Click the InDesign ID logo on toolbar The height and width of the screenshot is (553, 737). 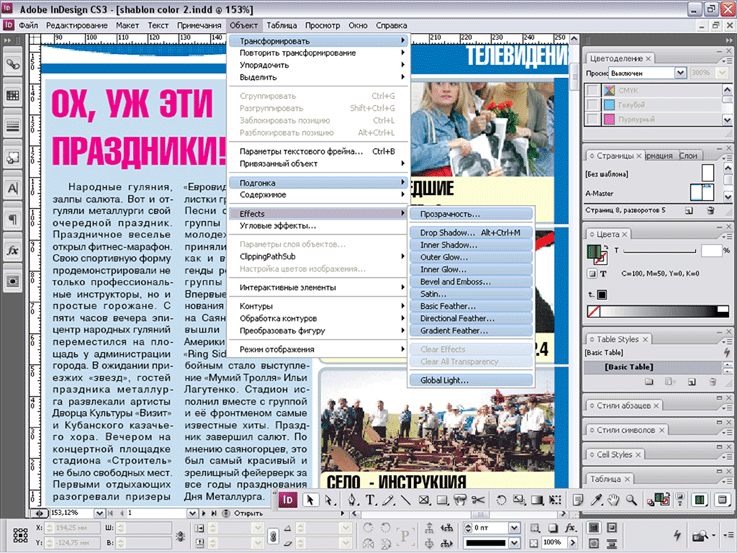click(x=288, y=500)
